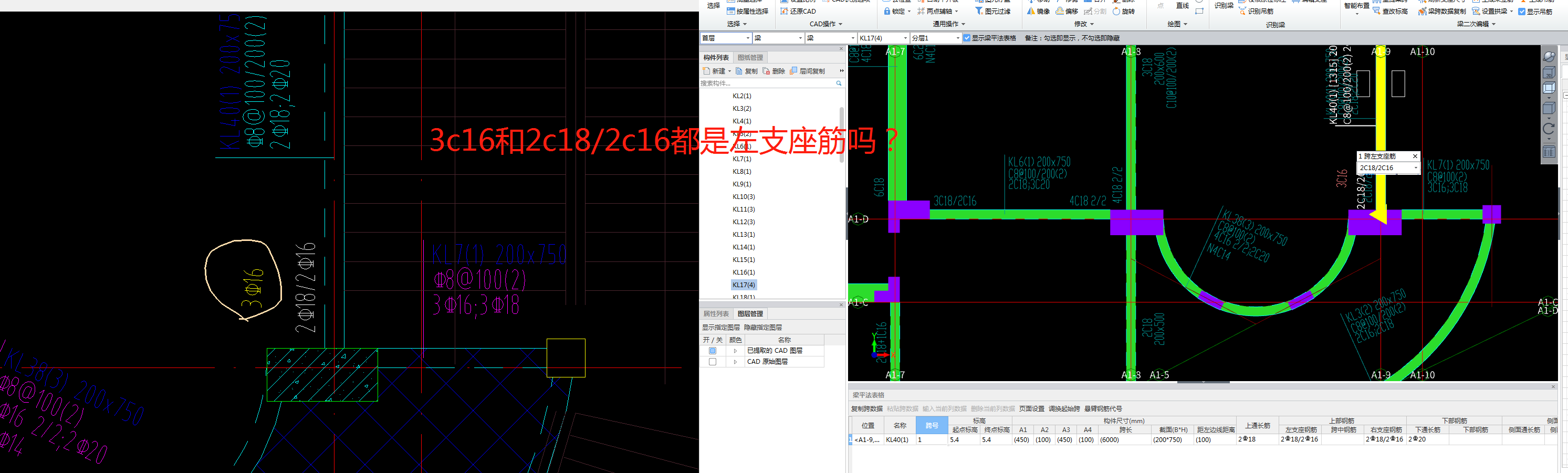Click the 梁跨数据复制 icon
The height and width of the screenshot is (473, 1568).
pyautogui.click(x=1423, y=12)
